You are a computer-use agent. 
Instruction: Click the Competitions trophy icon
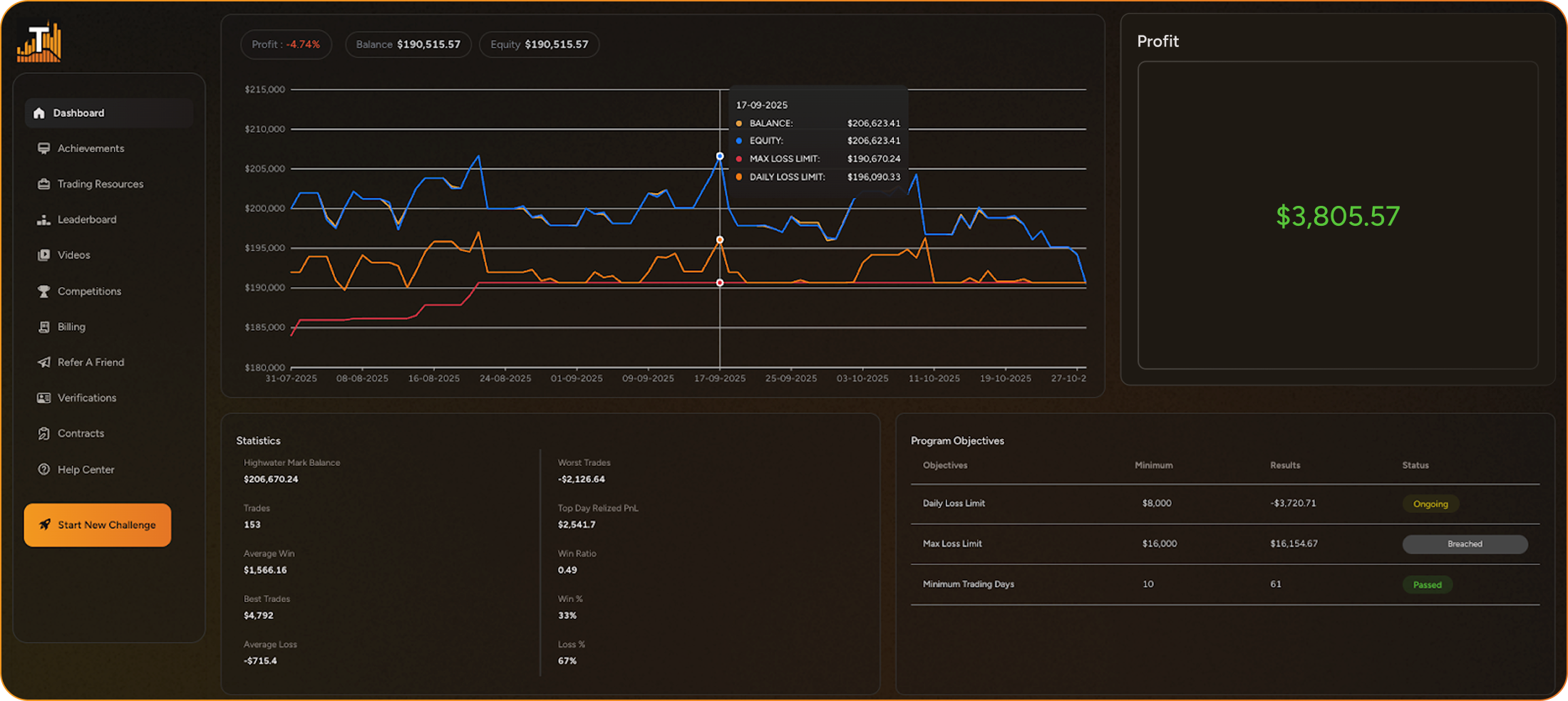tap(43, 291)
